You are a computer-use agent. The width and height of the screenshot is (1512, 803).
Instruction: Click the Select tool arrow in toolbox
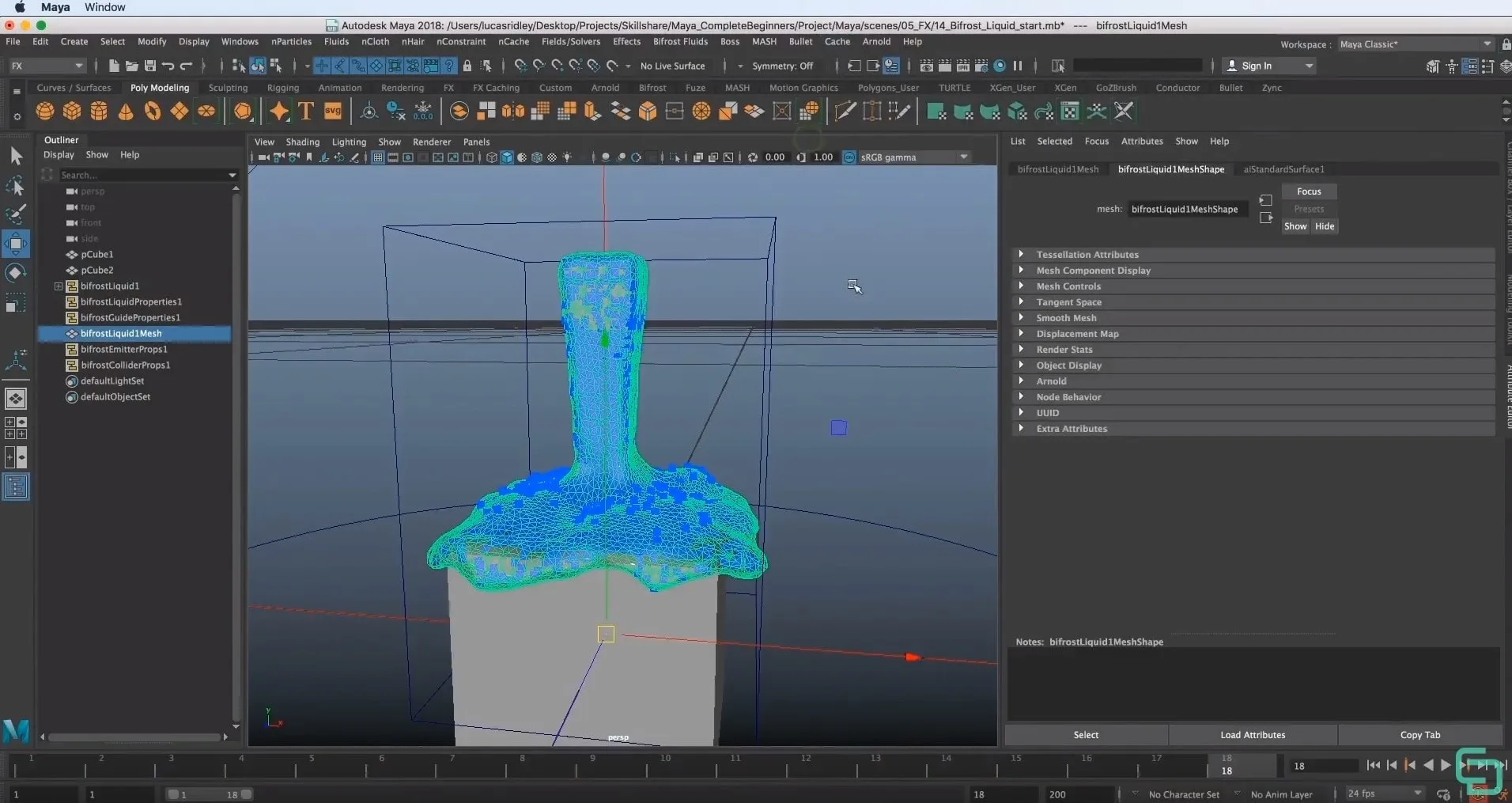(x=16, y=156)
